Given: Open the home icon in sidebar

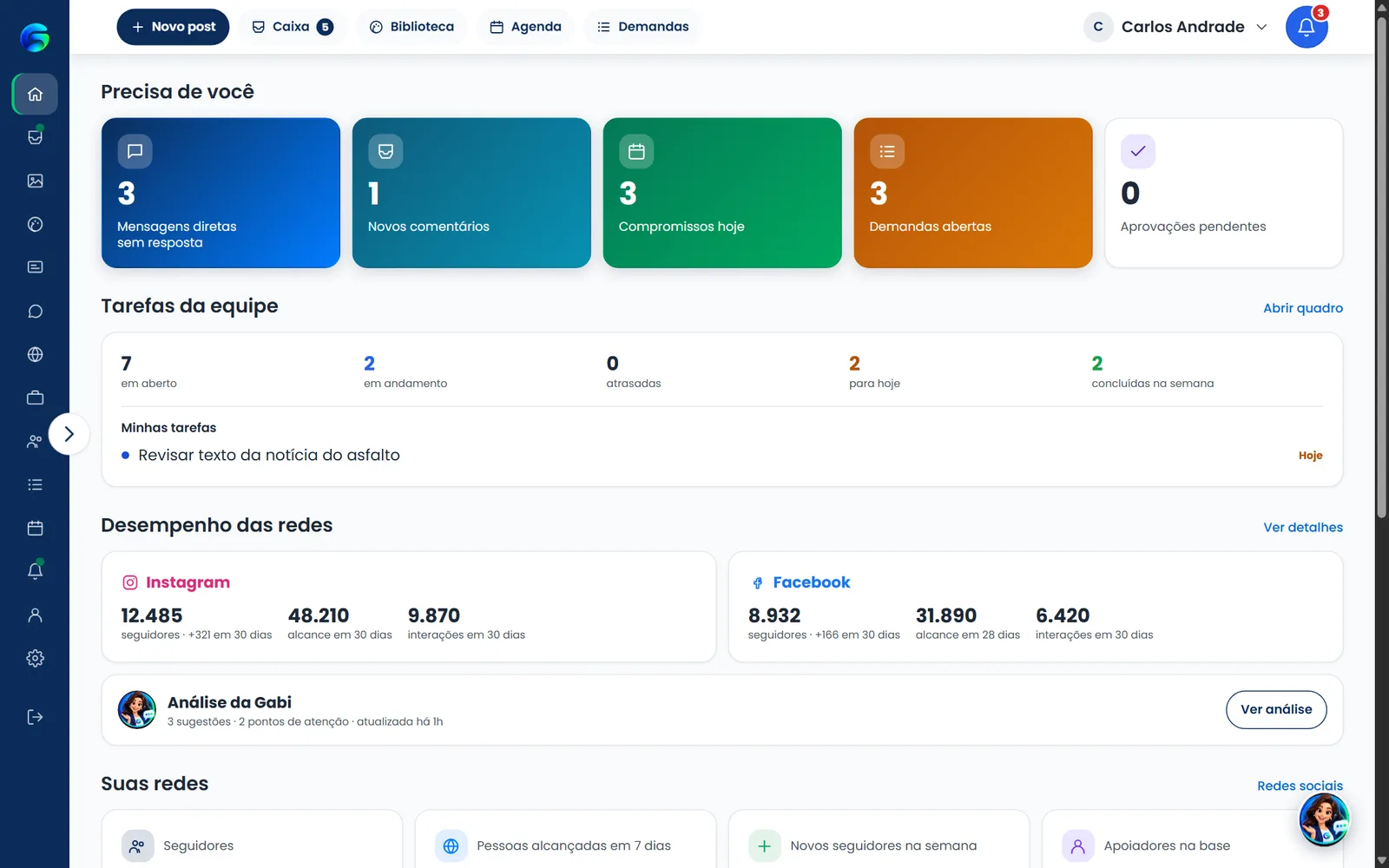Looking at the screenshot, I should click(x=35, y=94).
